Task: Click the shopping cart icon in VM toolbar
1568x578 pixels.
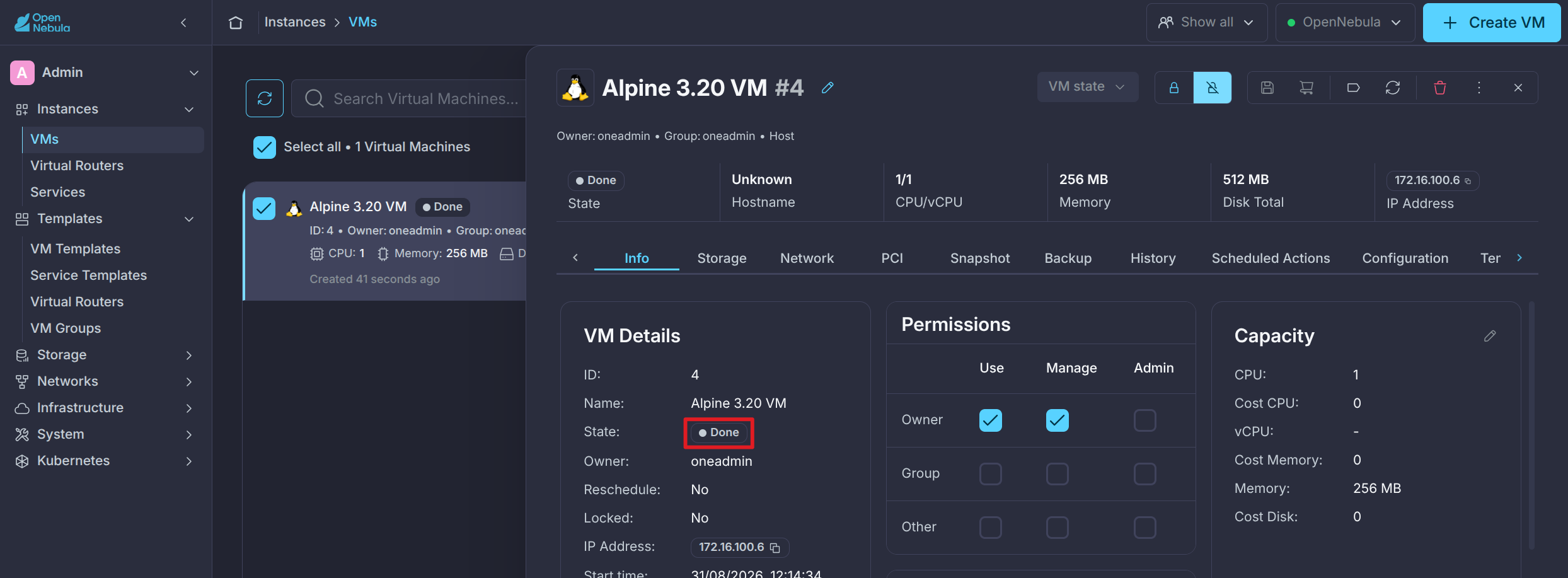Action: 1306,88
